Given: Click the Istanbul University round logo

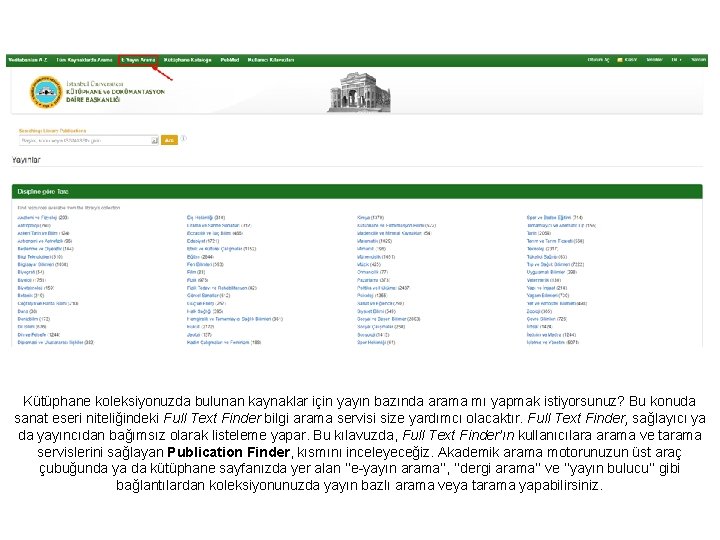Looking at the screenshot, I should tap(45, 92).
